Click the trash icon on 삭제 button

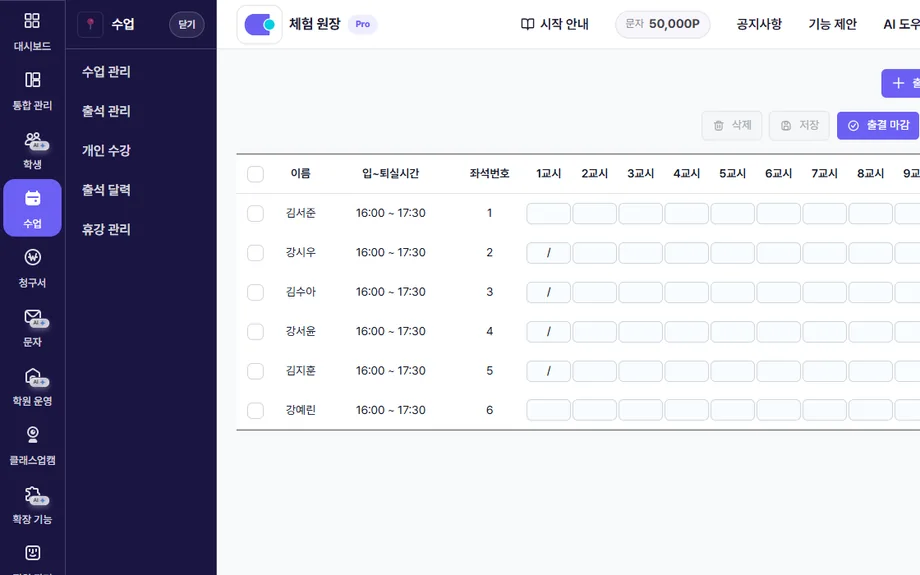click(x=718, y=126)
